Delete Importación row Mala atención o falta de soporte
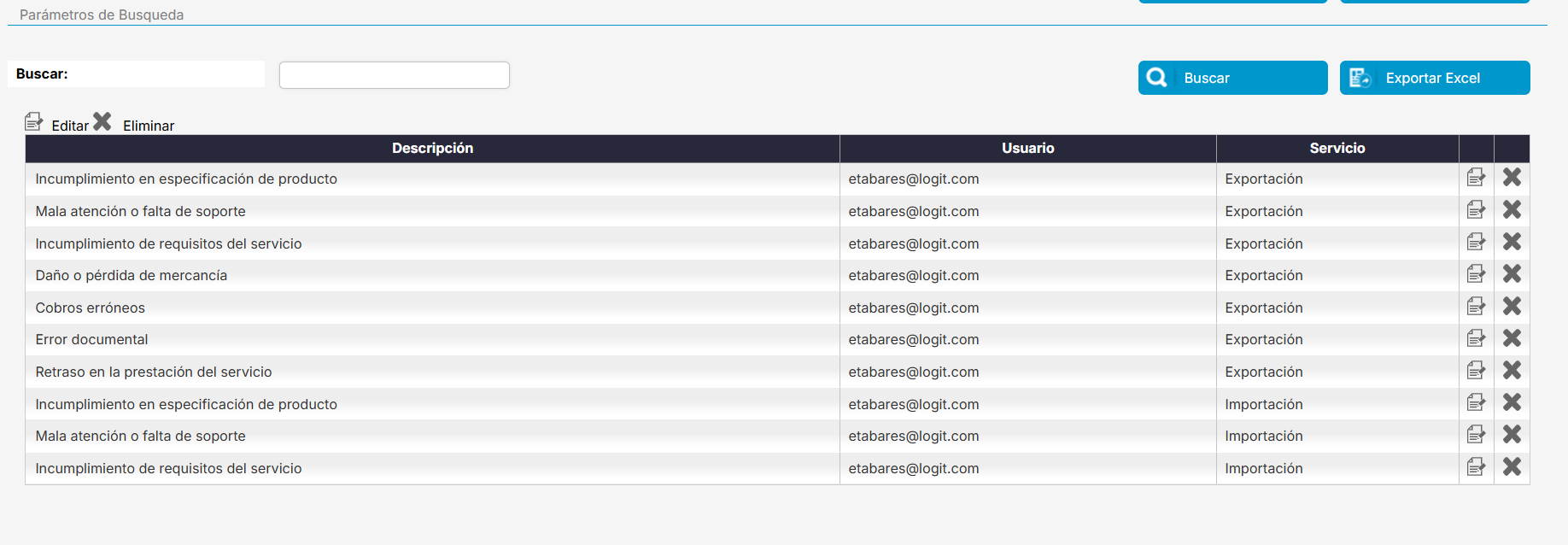 [1512, 435]
